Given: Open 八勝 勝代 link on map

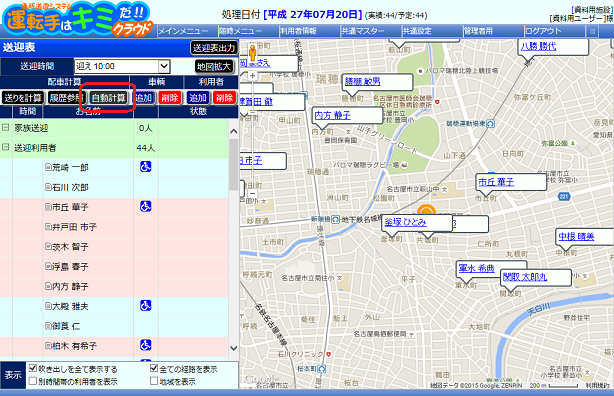Looking at the screenshot, I should click(x=538, y=46).
